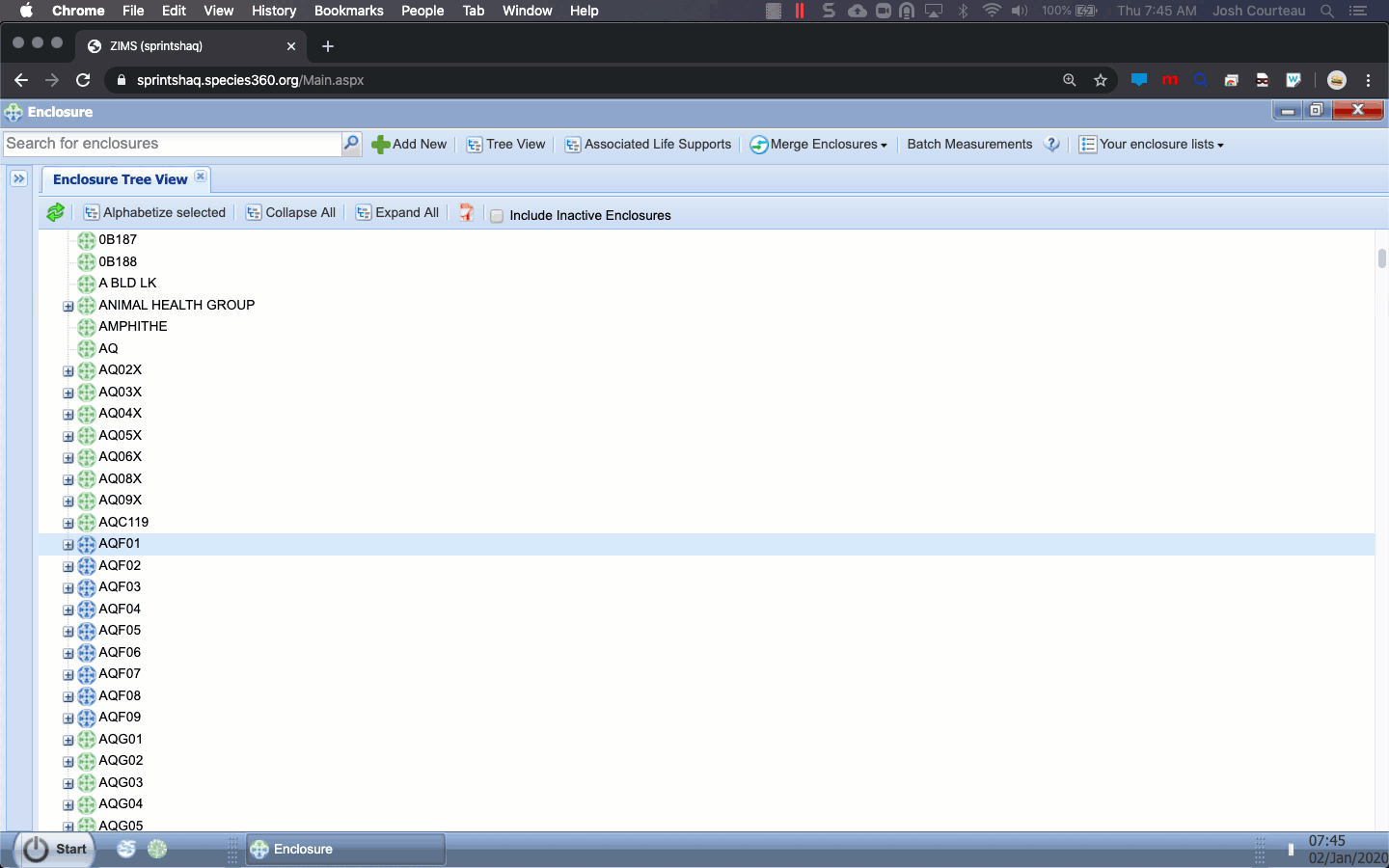Open a new browser tab with plus
Screen dimensions: 1389x868
tap(328, 46)
